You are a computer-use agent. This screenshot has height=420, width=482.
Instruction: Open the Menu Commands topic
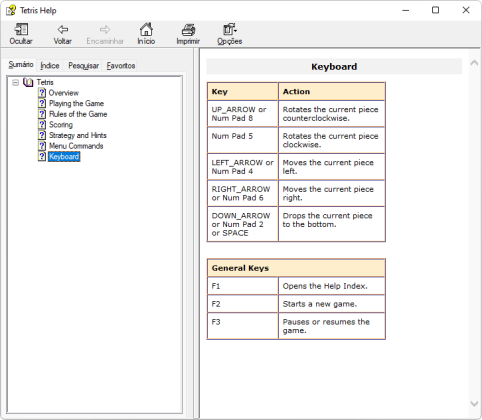(76, 146)
